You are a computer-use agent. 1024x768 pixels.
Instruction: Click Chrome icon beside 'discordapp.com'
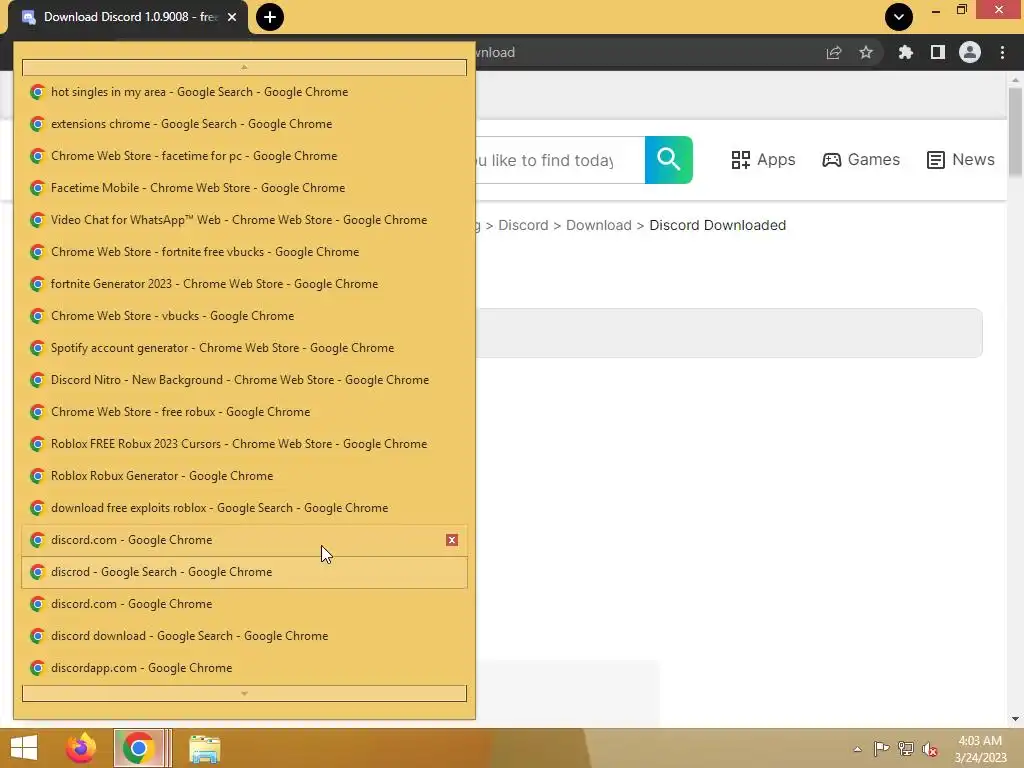pos(37,668)
